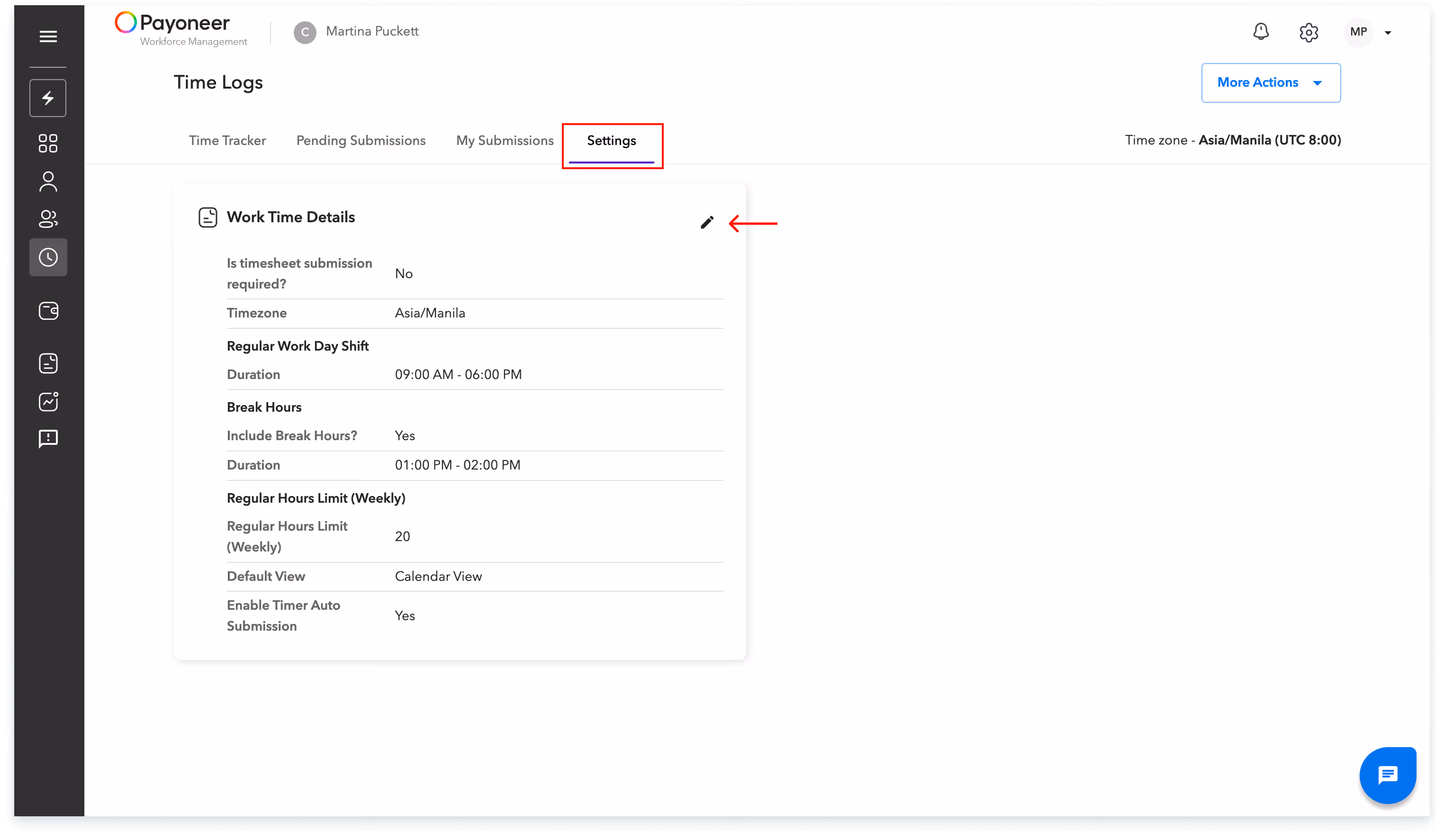
Task: Open the hamburger menu in sidebar
Action: 48,36
